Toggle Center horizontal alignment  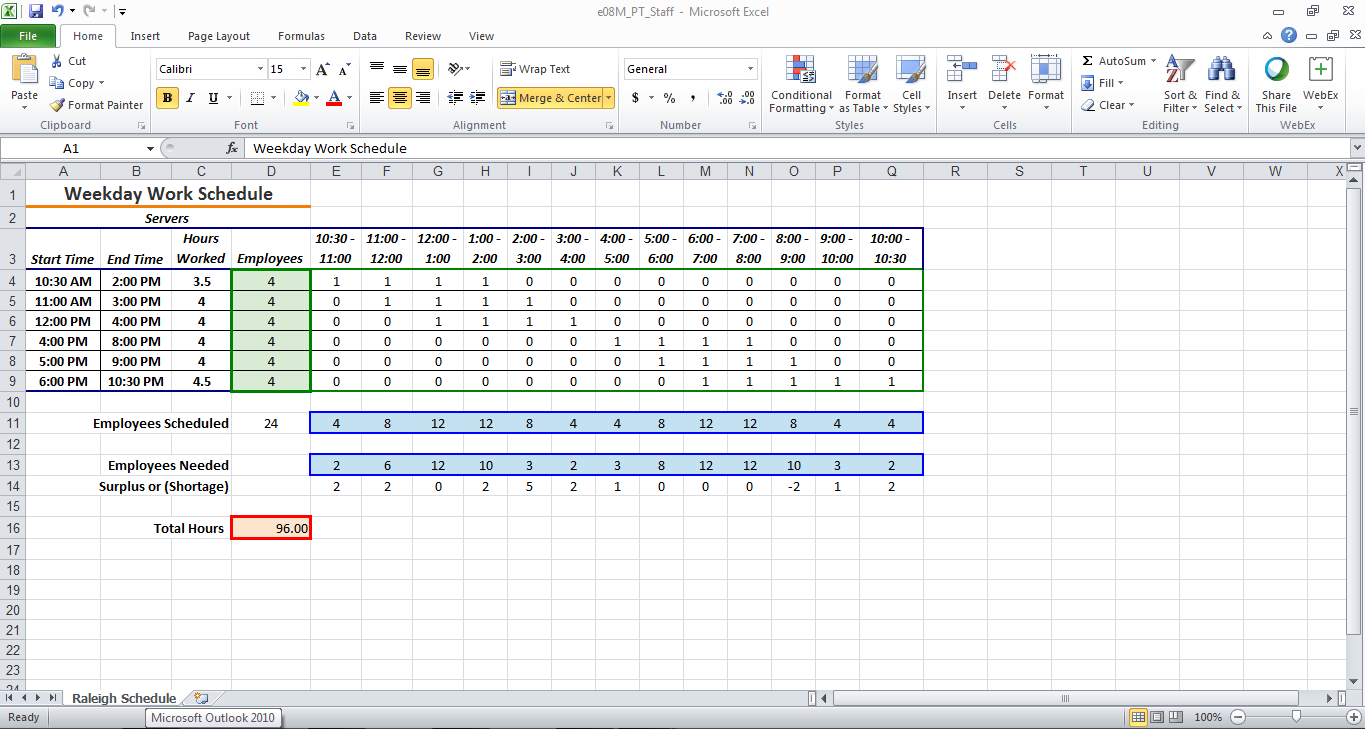tap(400, 98)
